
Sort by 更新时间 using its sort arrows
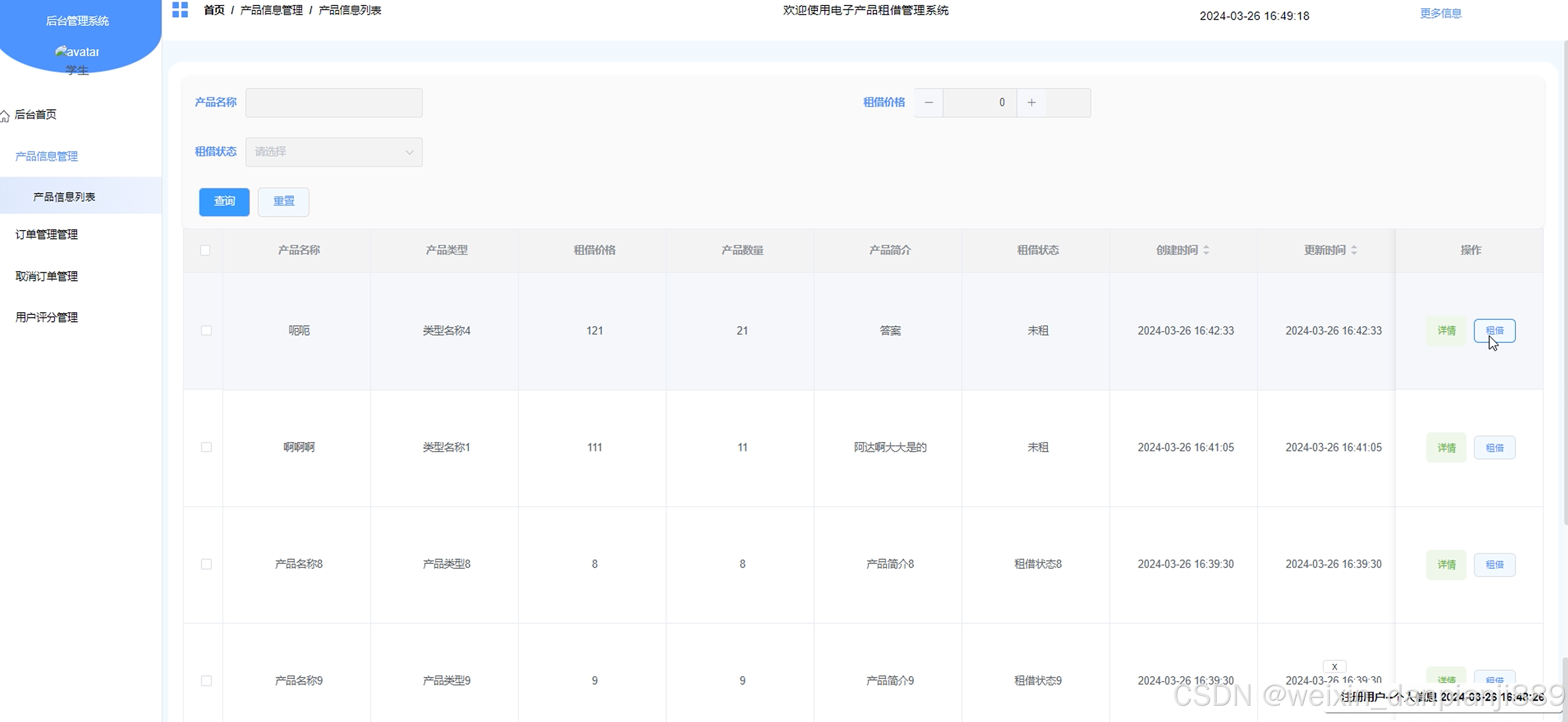pyautogui.click(x=1354, y=250)
